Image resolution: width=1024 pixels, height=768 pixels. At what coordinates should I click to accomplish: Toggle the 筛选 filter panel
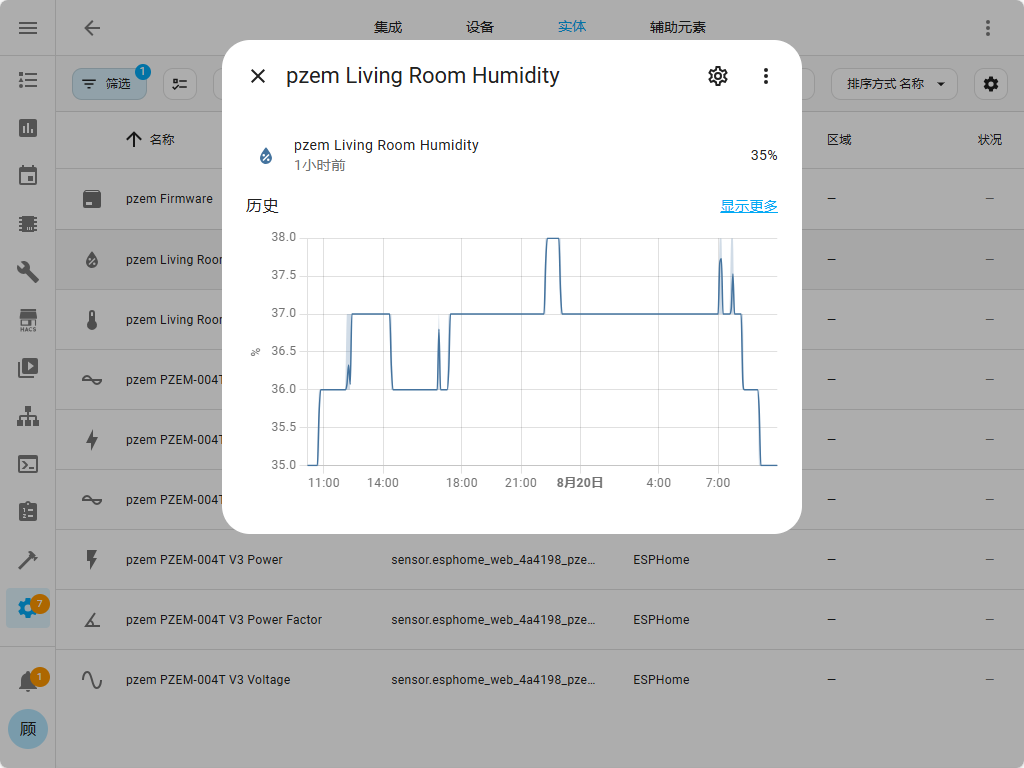pyautogui.click(x=109, y=84)
